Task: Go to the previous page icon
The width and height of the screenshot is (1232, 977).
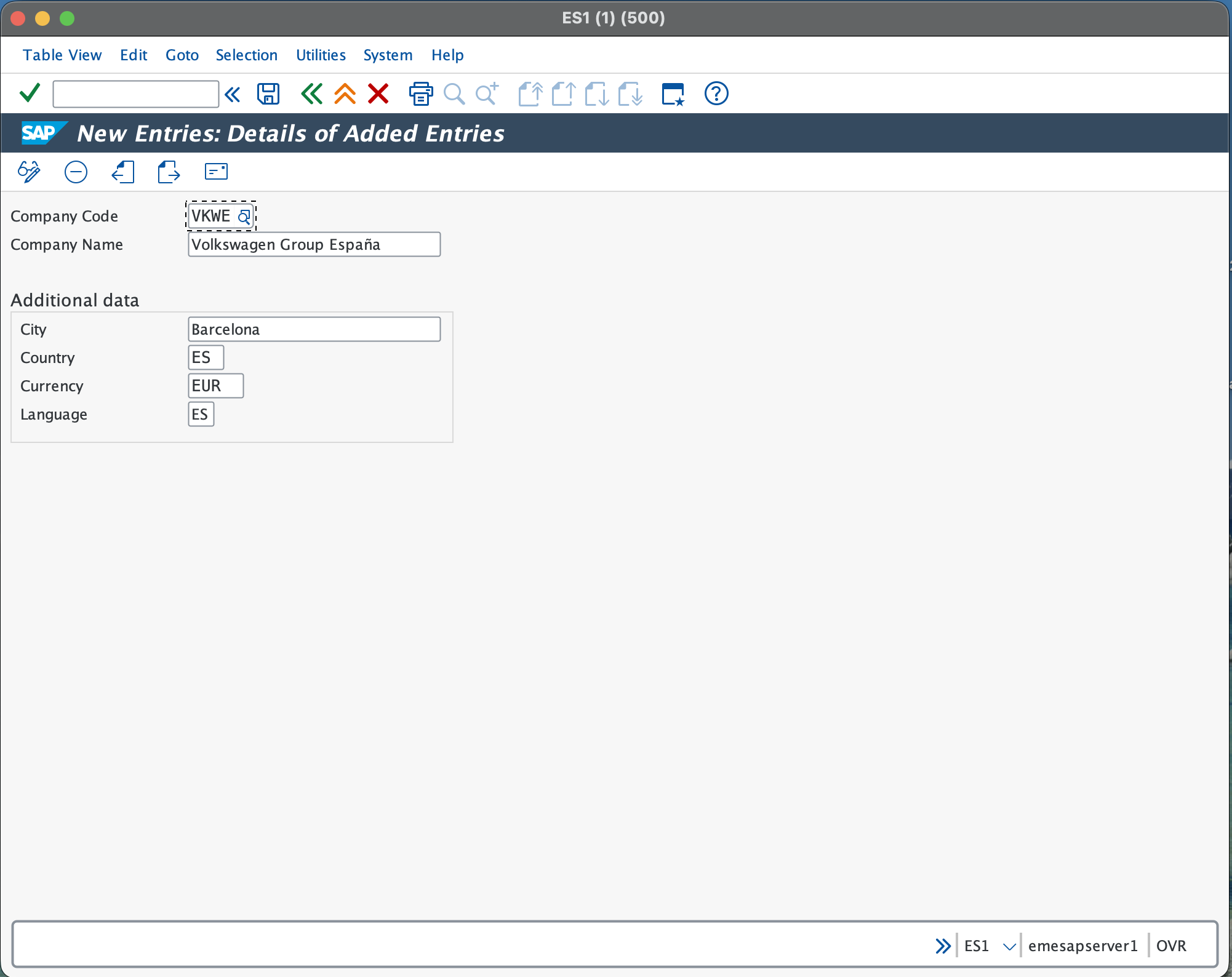Action: point(563,94)
